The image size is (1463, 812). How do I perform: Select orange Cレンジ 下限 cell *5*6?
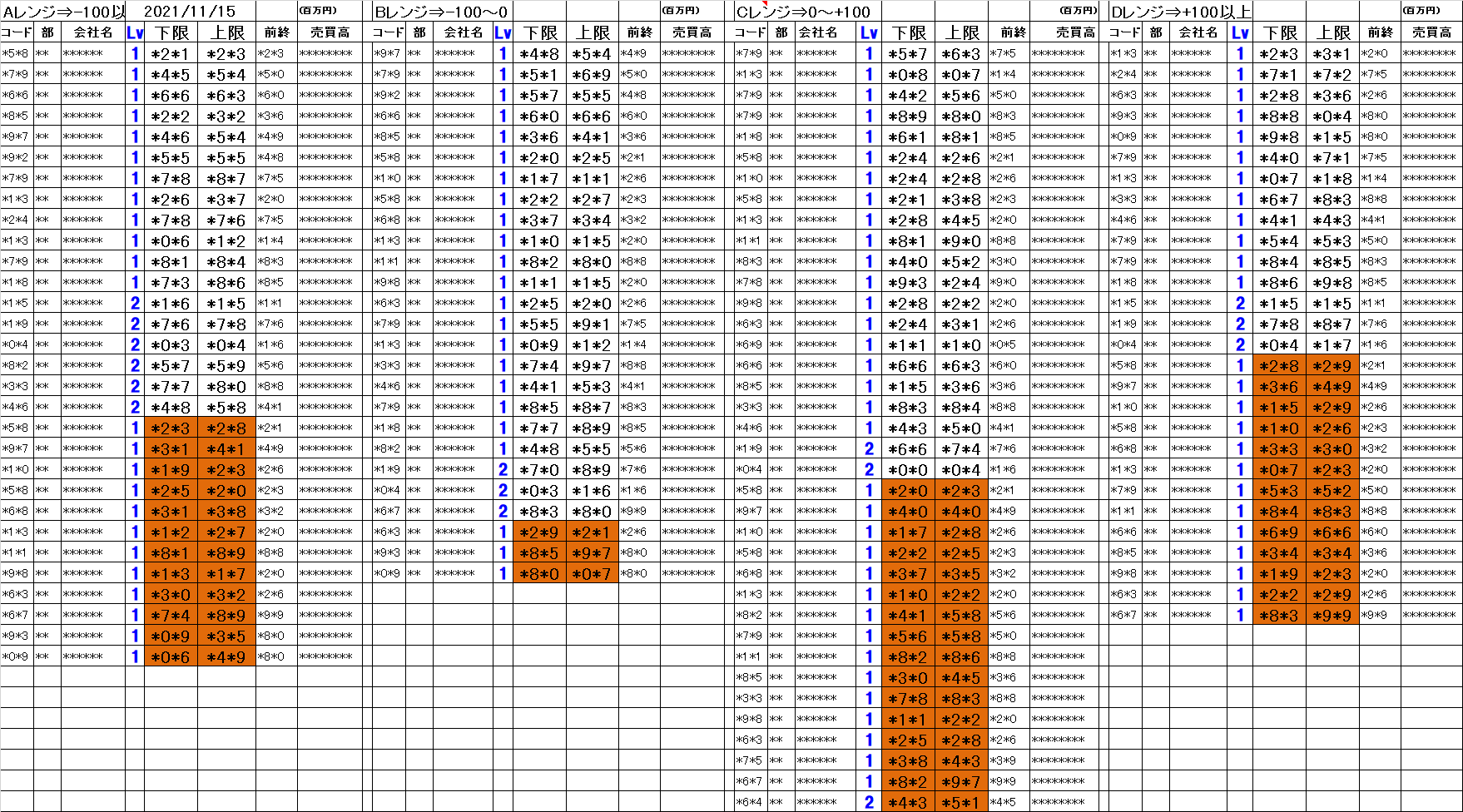pos(909,636)
